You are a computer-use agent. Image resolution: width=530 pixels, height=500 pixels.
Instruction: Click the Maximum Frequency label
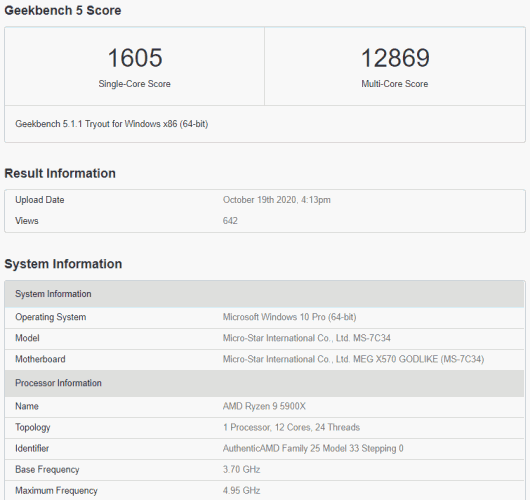(56, 491)
